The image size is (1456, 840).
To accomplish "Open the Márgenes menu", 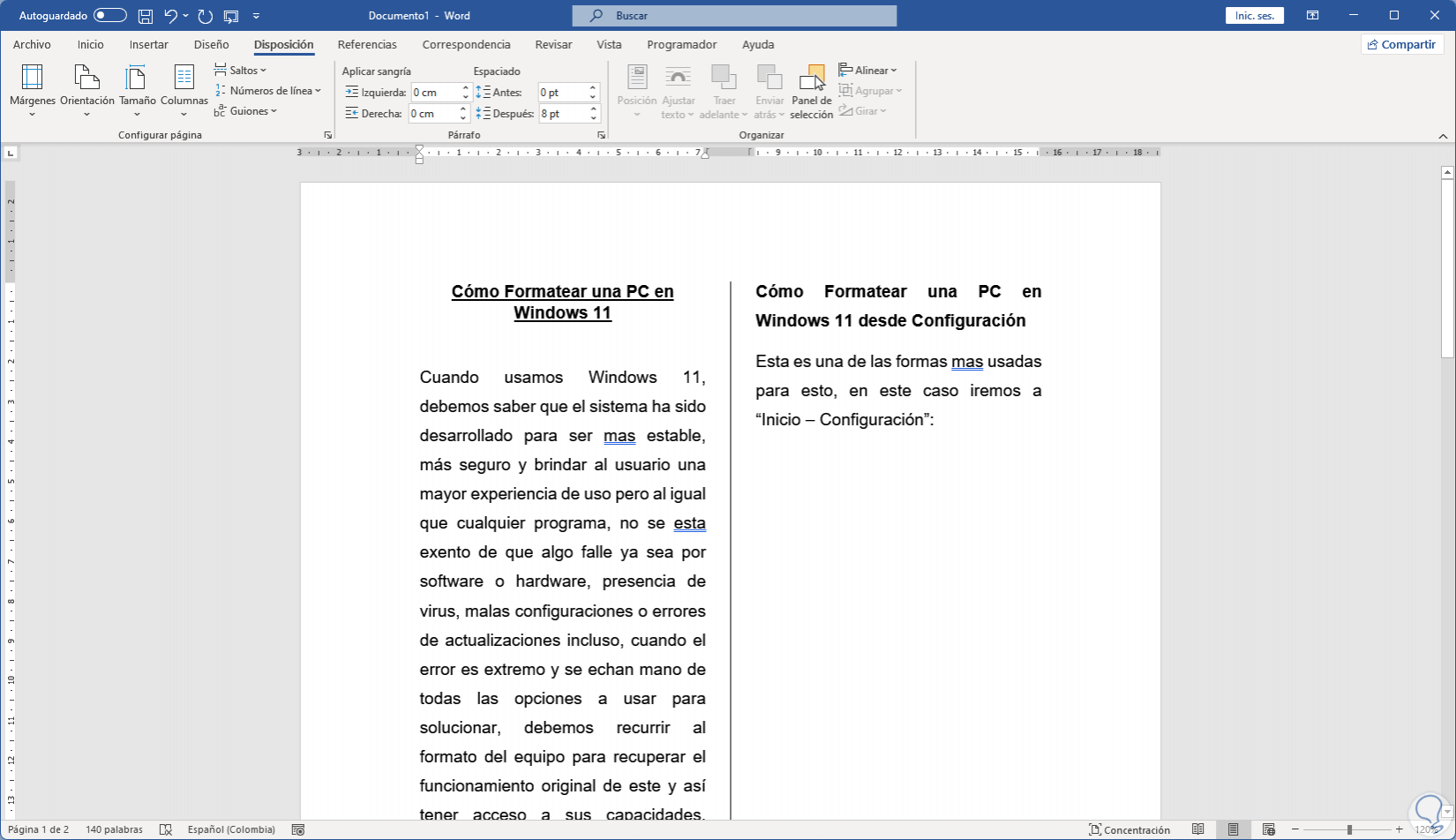I will (x=33, y=91).
